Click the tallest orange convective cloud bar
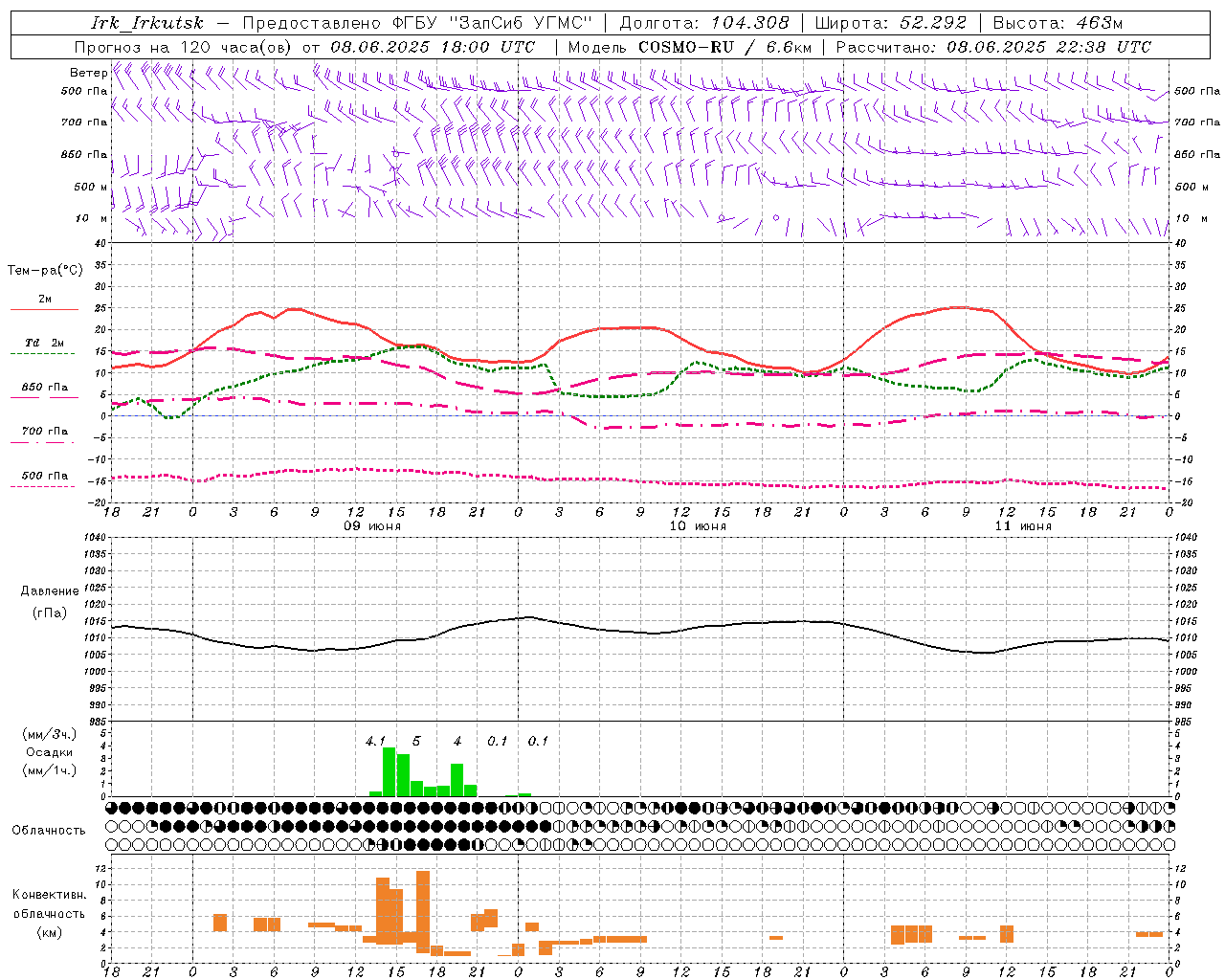 pyautogui.click(x=423, y=911)
